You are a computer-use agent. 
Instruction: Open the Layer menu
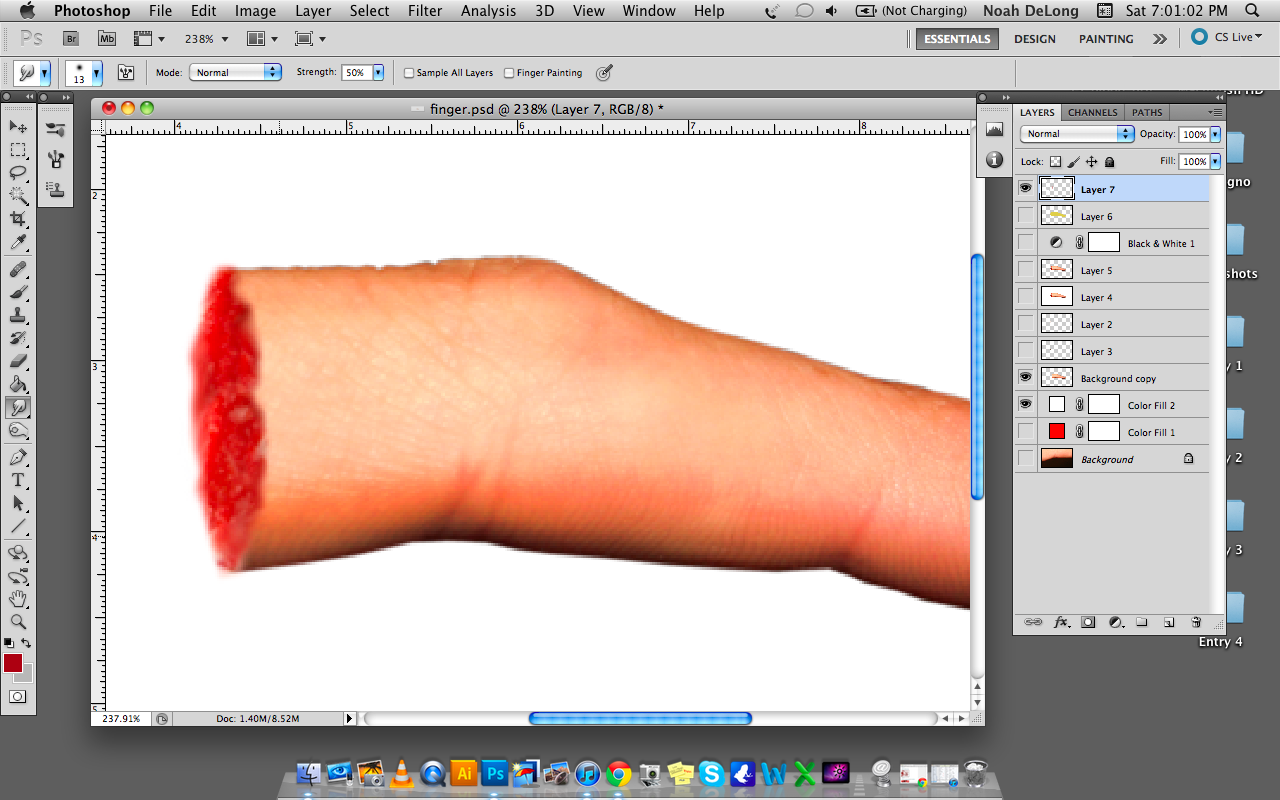pyautogui.click(x=313, y=11)
